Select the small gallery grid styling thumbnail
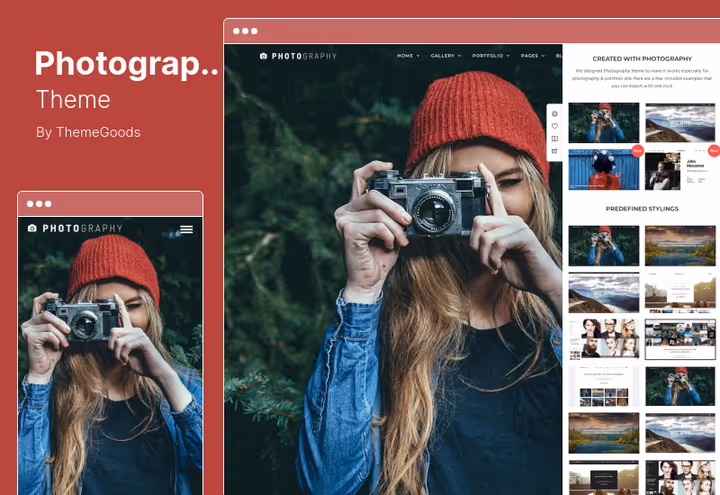The width and height of the screenshot is (720, 495). coord(604,386)
